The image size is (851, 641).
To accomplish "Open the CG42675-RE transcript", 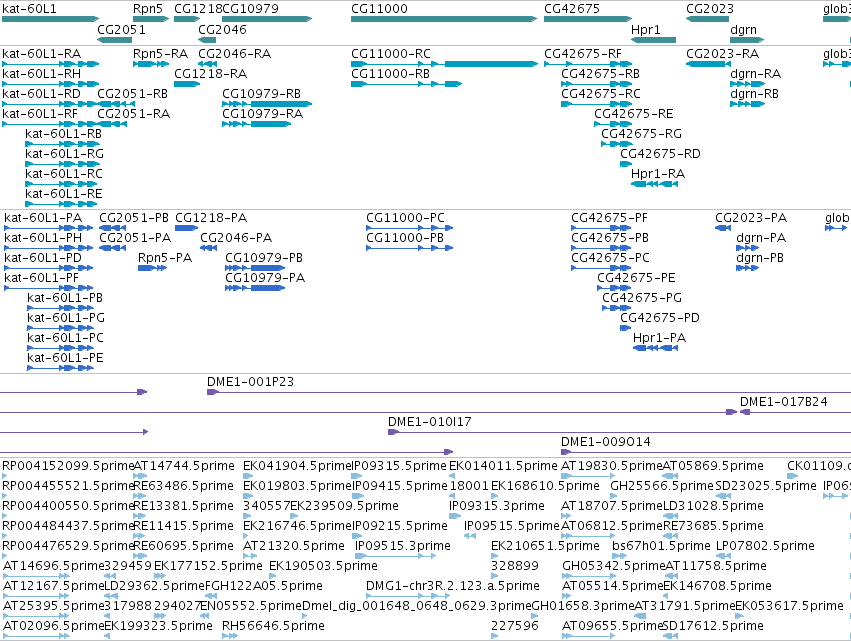I will [x=613, y=124].
